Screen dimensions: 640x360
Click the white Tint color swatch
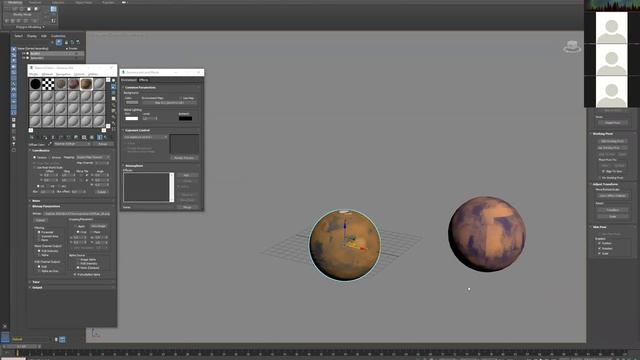pyautogui.click(x=131, y=118)
